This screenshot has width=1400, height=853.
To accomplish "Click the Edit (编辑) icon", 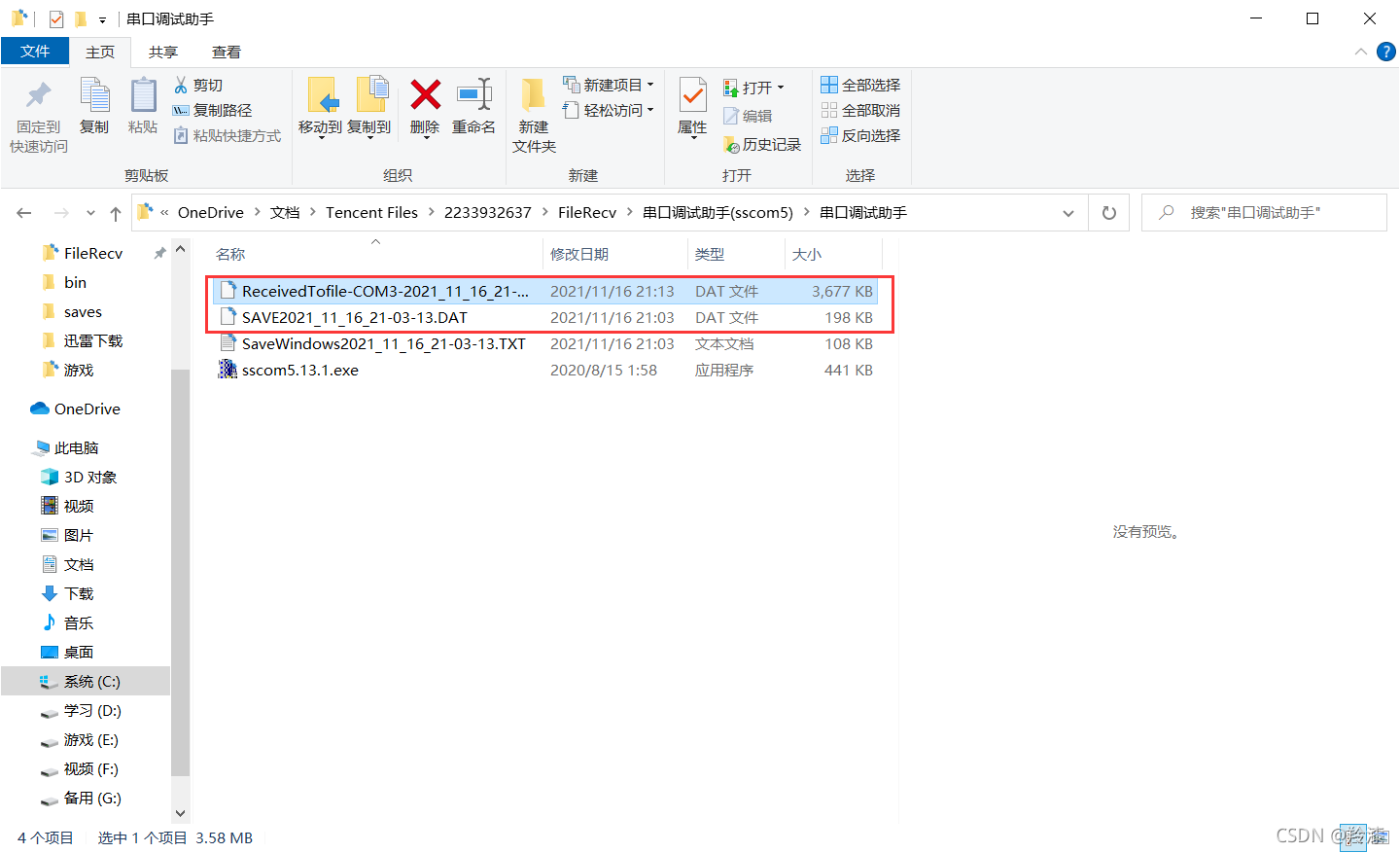I will click(731, 117).
